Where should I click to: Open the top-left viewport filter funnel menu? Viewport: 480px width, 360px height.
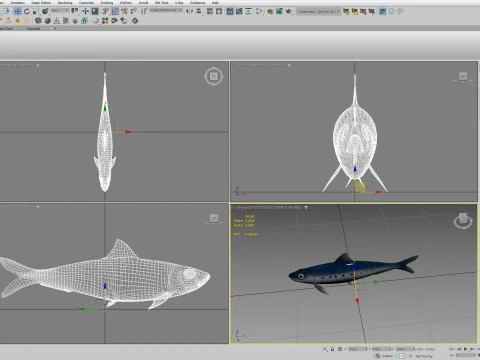(x=38, y=66)
